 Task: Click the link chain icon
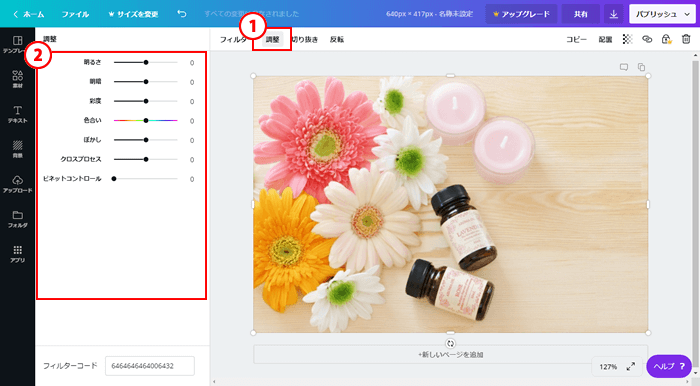tap(647, 39)
